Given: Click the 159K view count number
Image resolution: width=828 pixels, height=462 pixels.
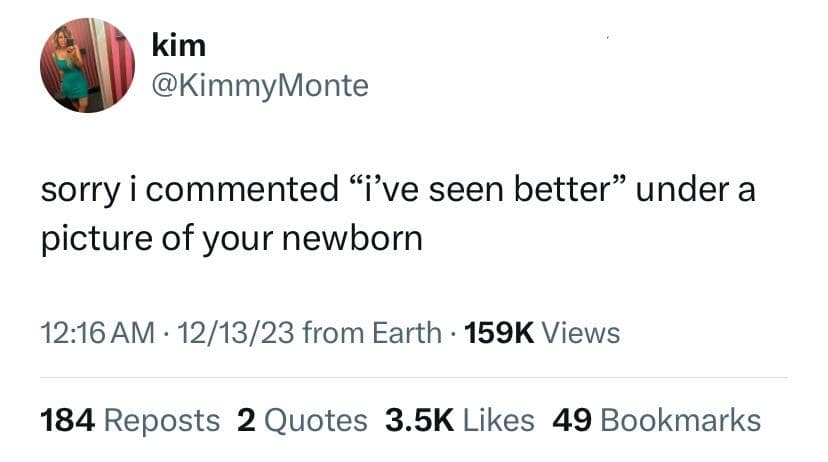Looking at the screenshot, I should coord(499,332).
